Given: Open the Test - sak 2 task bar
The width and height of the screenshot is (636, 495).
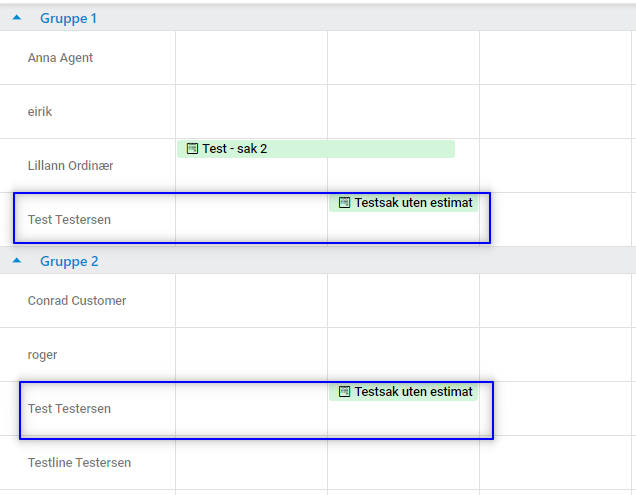Looking at the screenshot, I should click(316, 149).
